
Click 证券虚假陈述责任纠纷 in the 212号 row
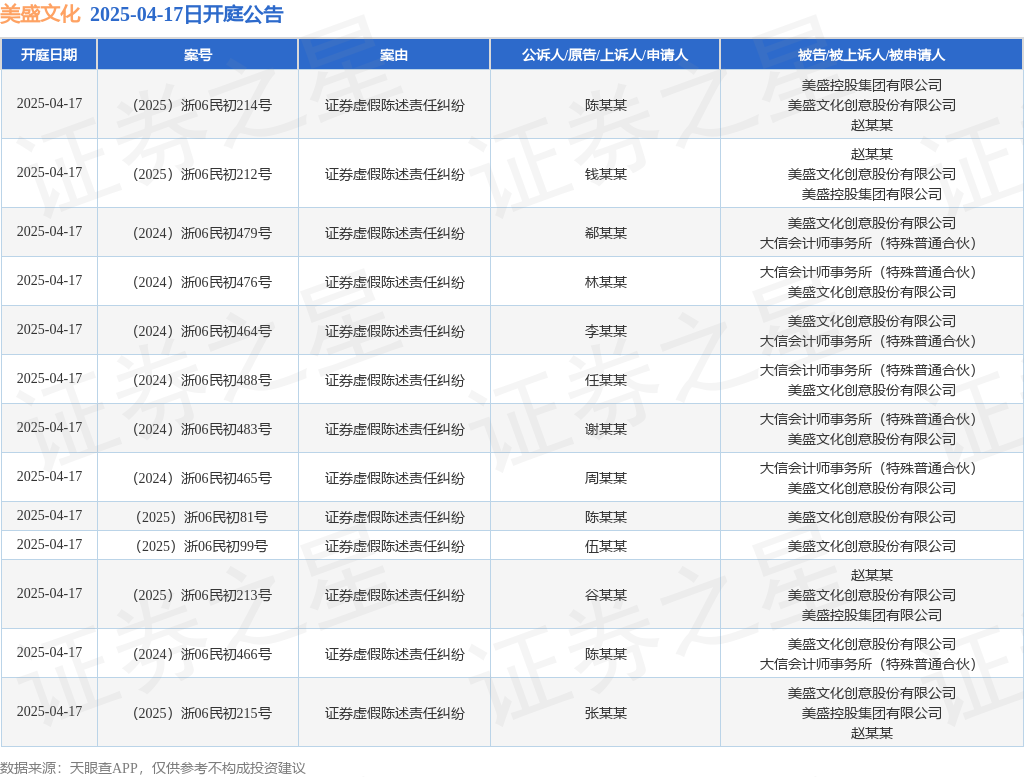394,174
